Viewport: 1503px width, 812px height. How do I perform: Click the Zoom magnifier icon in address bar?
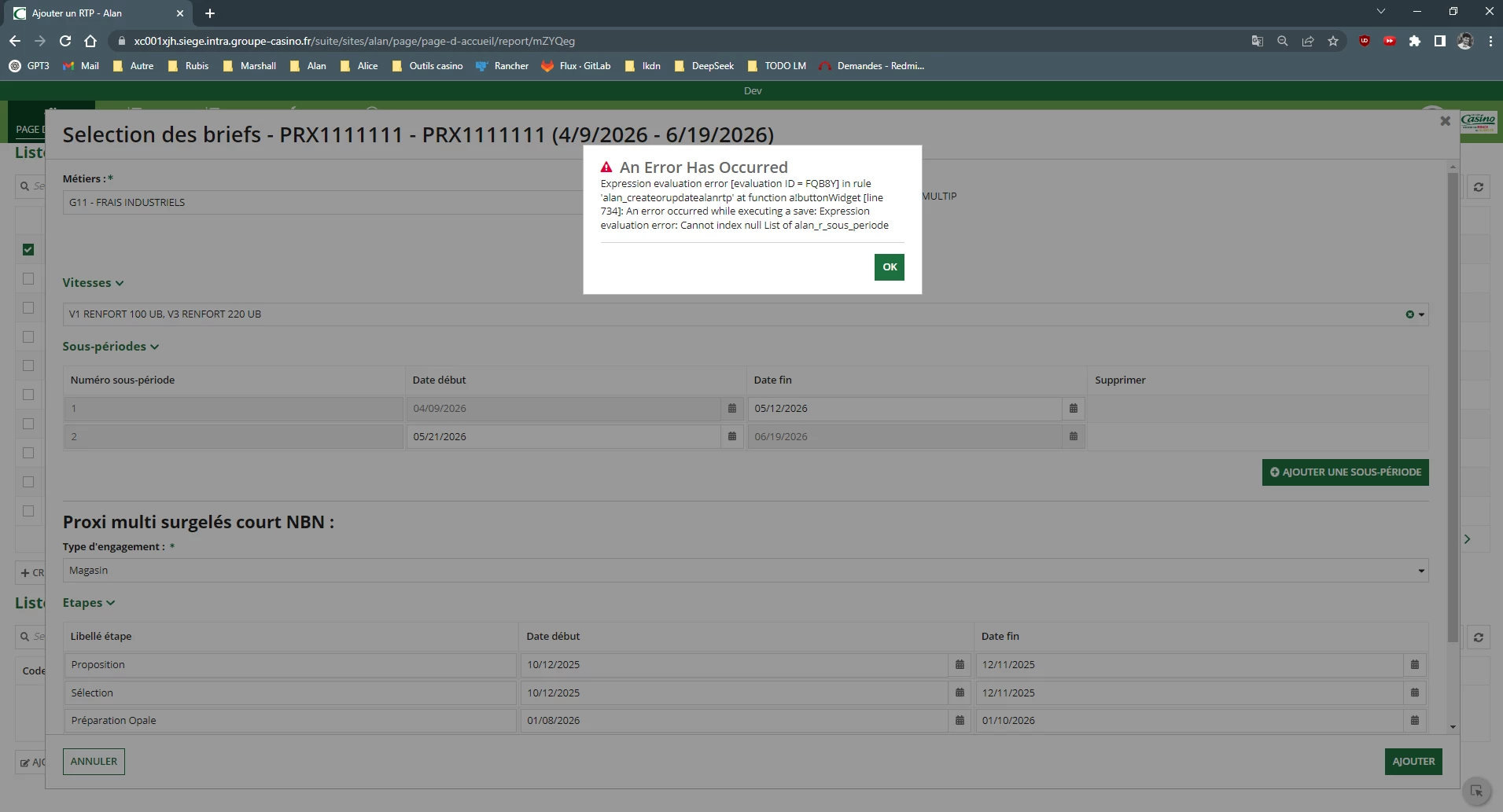tap(1283, 41)
